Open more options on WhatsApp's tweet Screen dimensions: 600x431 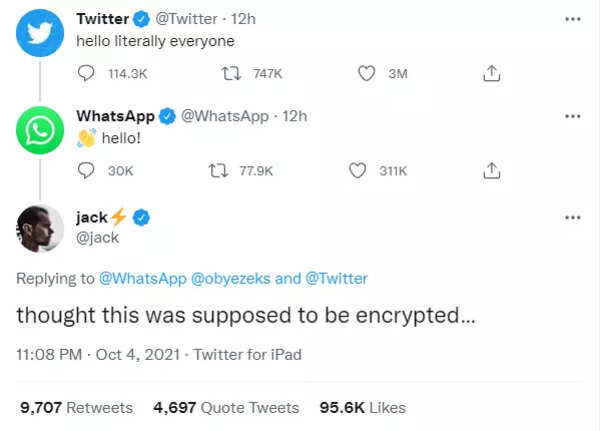click(572, 116)
